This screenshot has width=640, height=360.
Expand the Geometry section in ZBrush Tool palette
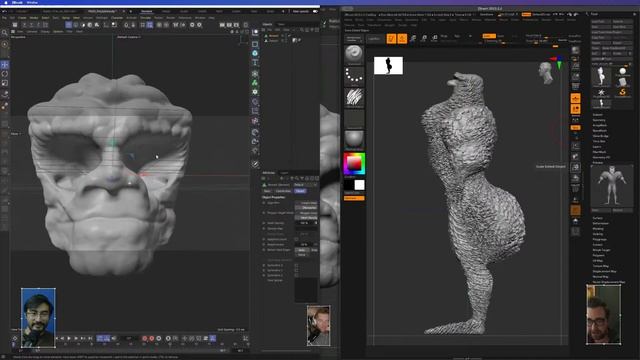coord(599,120)
